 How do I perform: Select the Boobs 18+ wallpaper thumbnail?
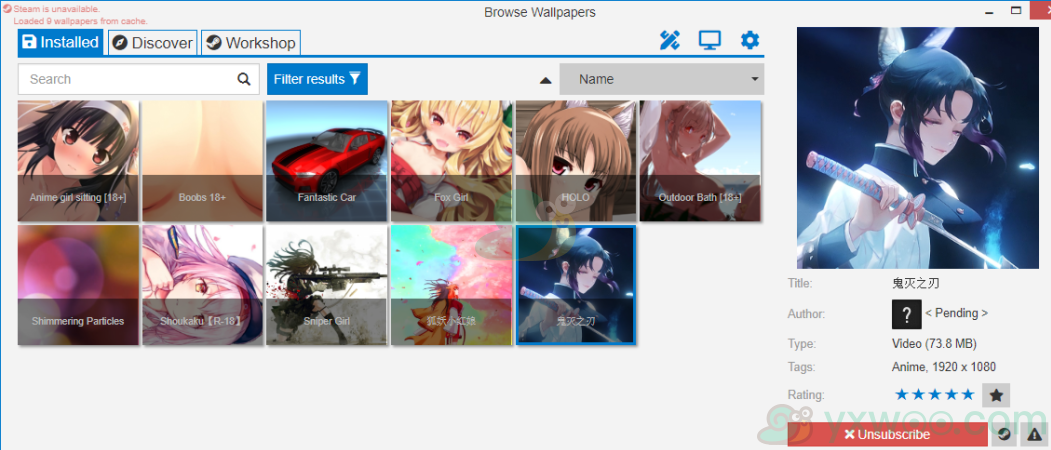(202, 161)
